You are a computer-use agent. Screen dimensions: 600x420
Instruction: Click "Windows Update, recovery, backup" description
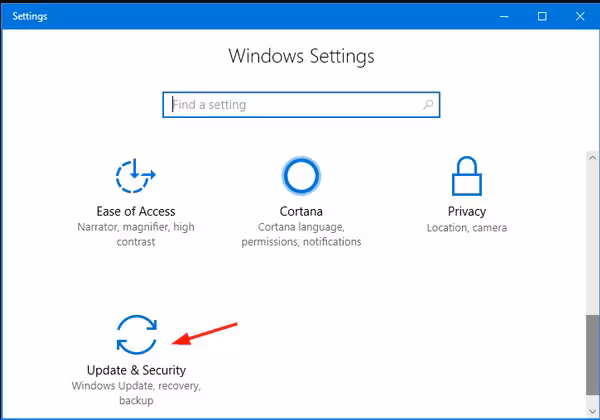click(x=136, y=393)
